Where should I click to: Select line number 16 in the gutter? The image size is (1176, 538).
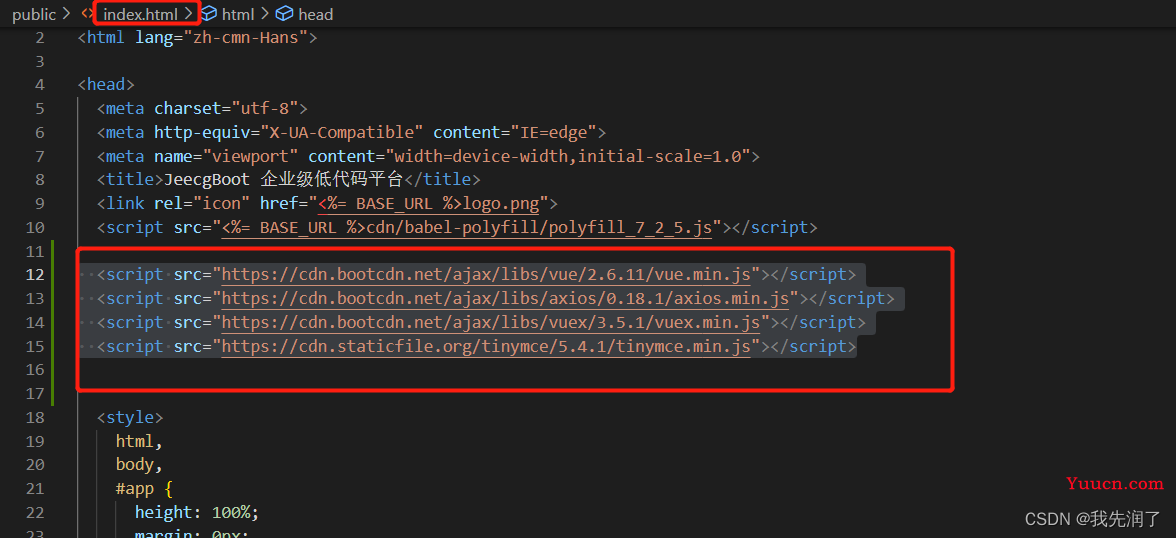[x=35, y=370]
